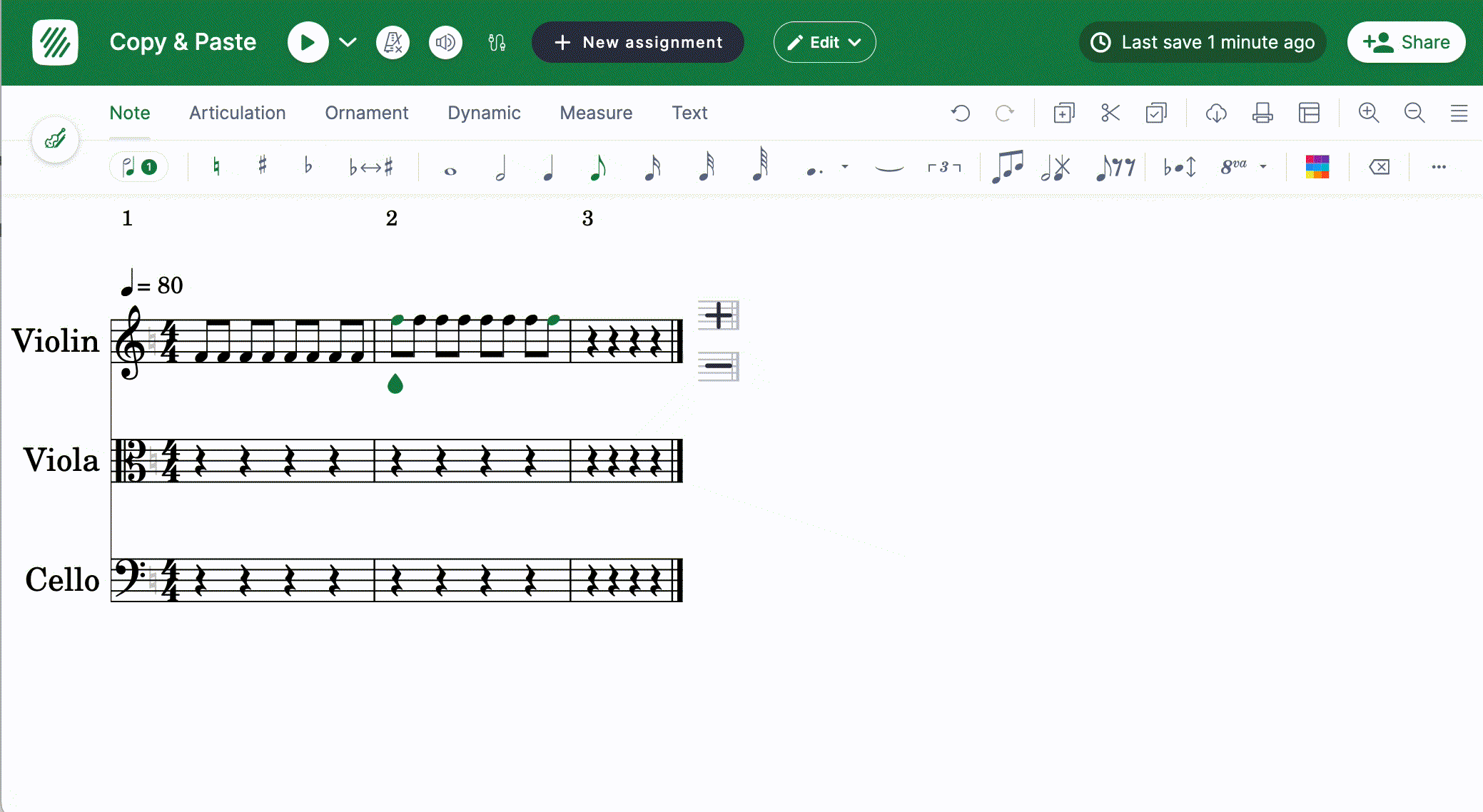Delete selected note with backspace icon
The width and height of the screenshot is (1483, 812).
(1380, 167)
